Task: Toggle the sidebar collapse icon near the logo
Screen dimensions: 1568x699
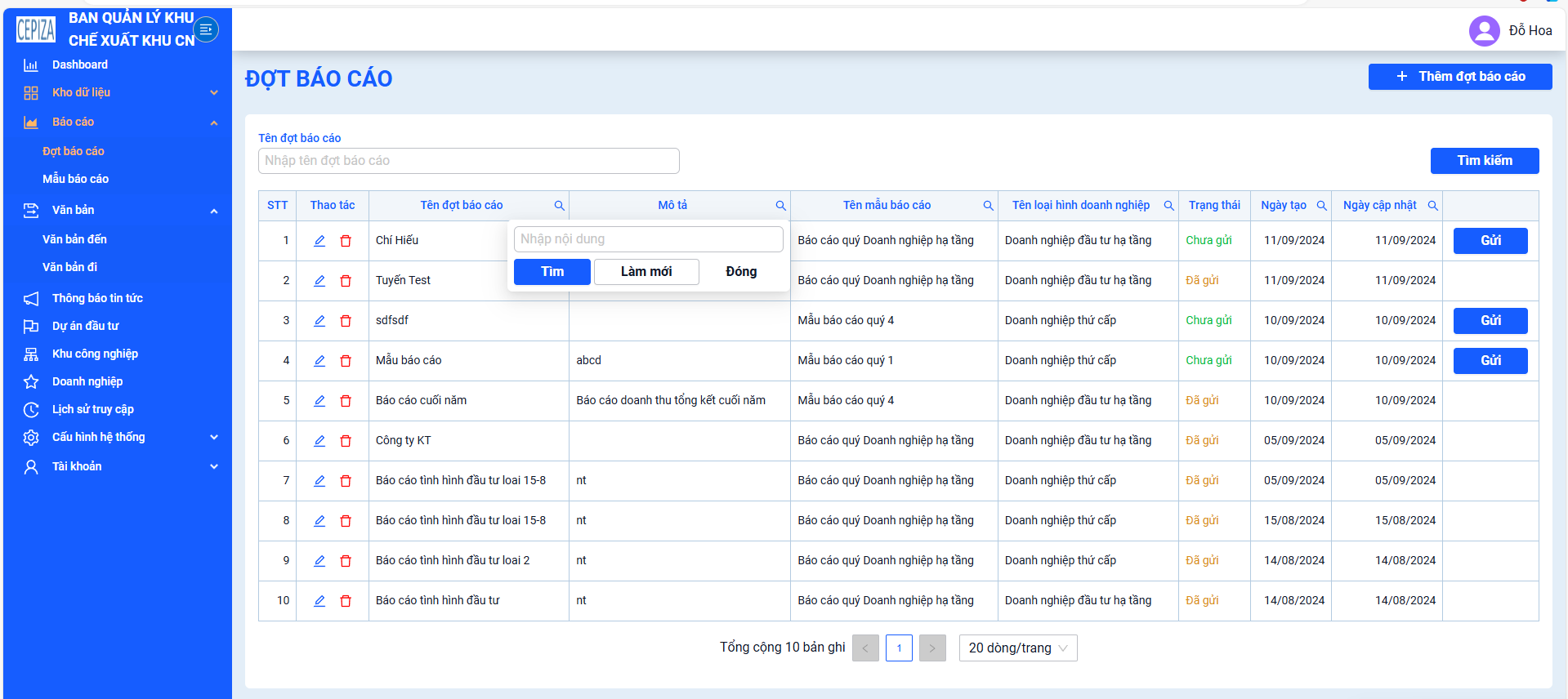Action: click(x=206, y=29)
